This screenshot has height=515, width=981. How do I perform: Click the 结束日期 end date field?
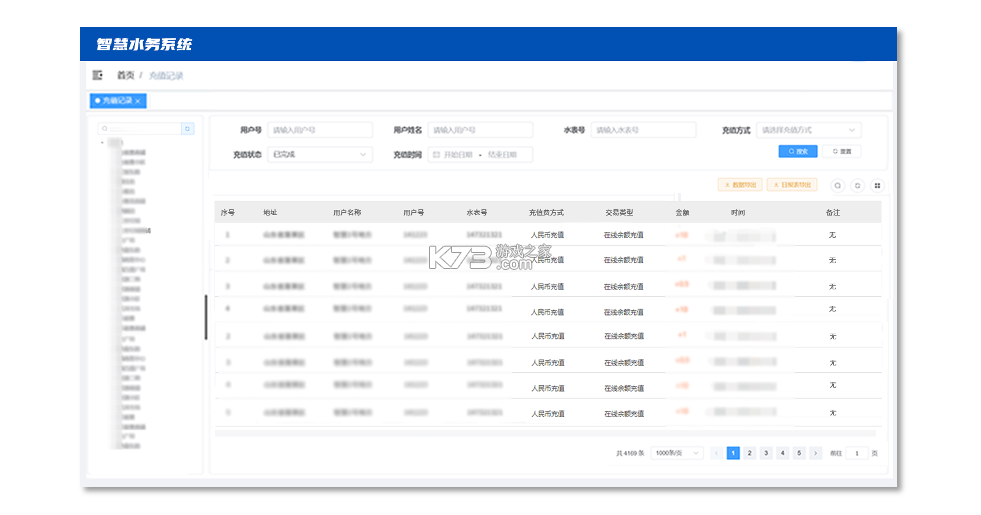502,155
